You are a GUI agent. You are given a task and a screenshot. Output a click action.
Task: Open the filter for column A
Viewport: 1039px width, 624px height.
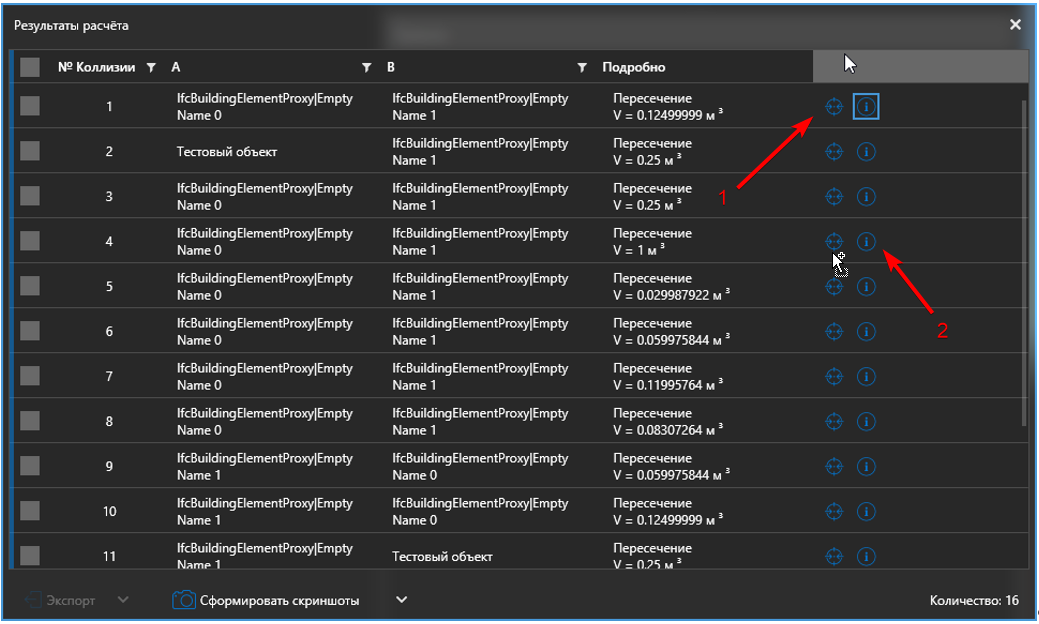pyautogui.click(x=366, y=68)
